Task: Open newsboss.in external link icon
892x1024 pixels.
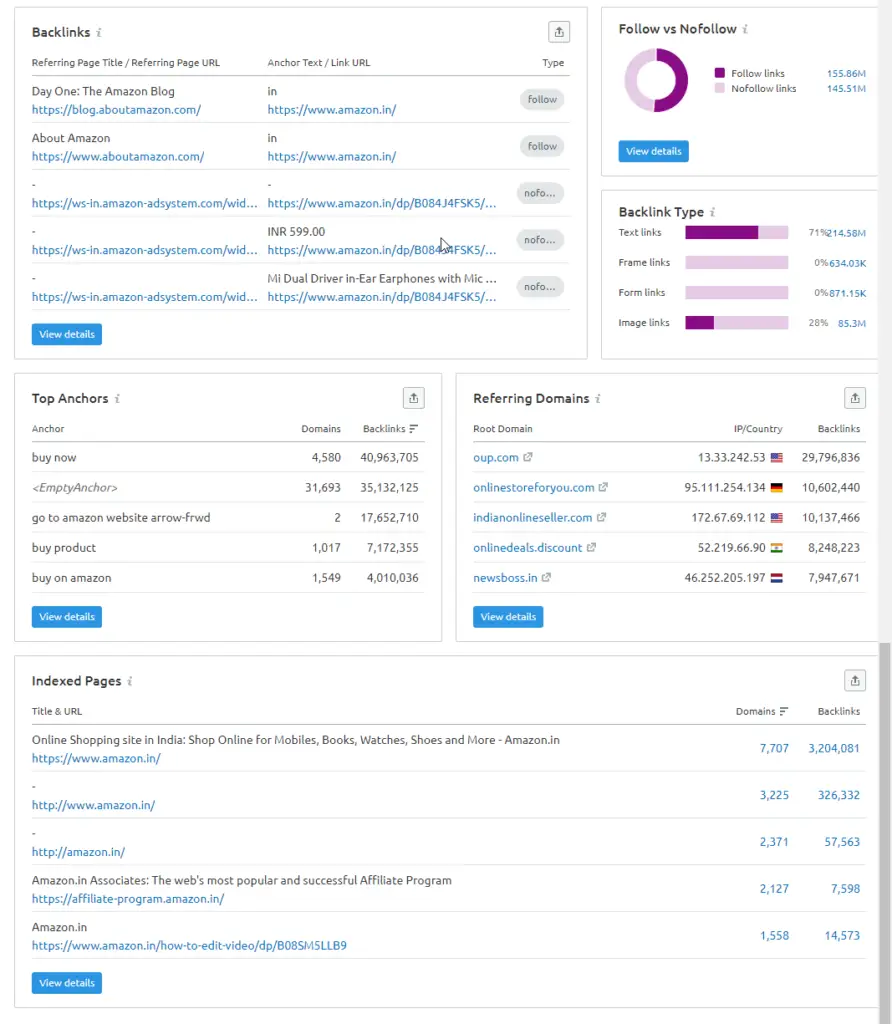Action: click(547, 577)
